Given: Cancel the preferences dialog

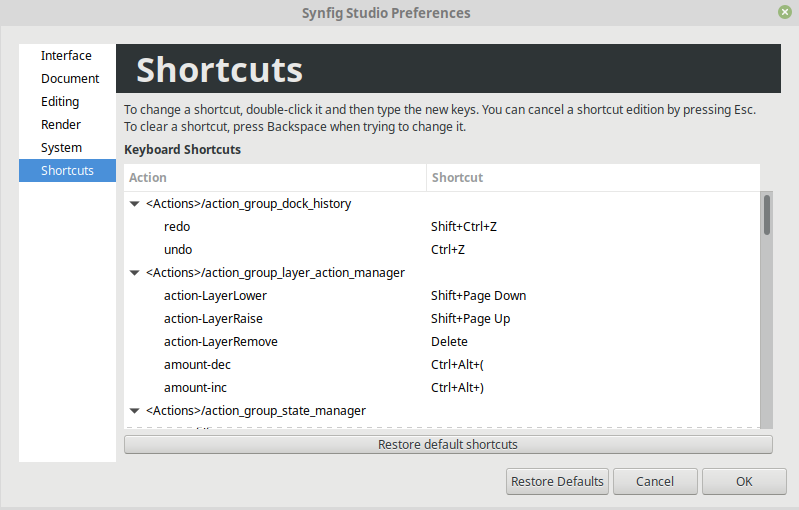Looking at the screenshot, I should [655, 481].
